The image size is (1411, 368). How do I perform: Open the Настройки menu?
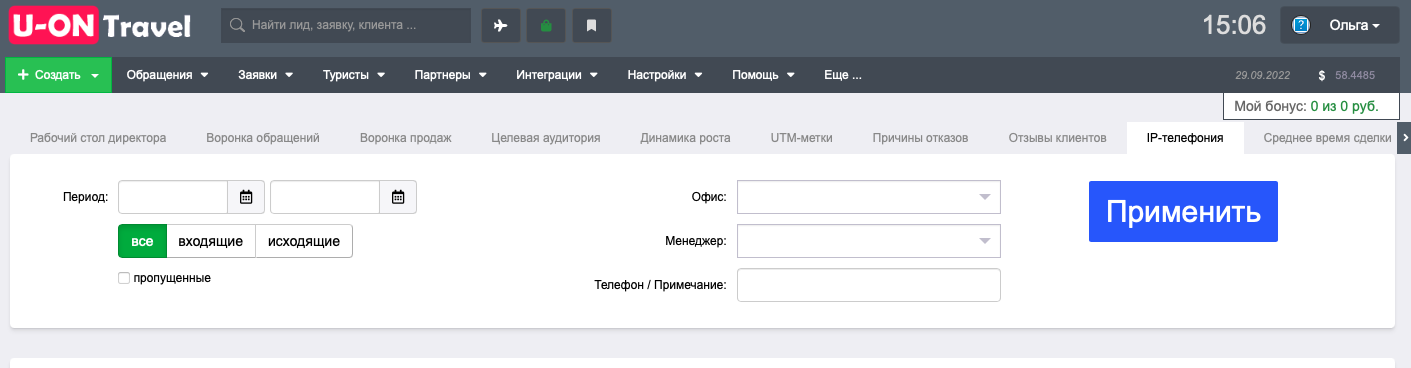[665, 75]
